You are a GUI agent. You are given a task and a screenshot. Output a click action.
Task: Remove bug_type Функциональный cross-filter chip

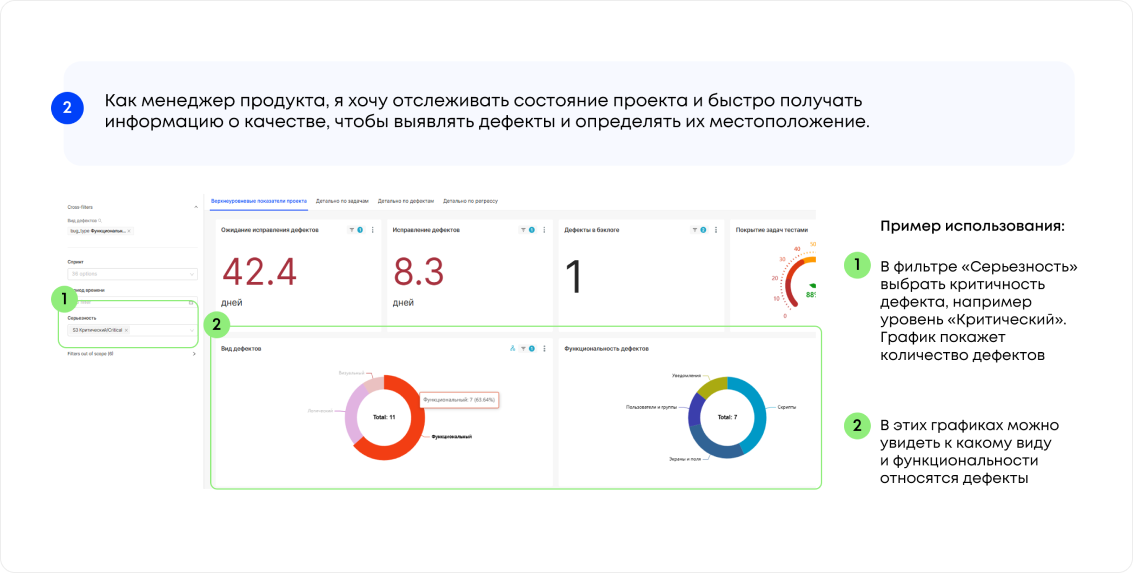(x=129, y=231)
